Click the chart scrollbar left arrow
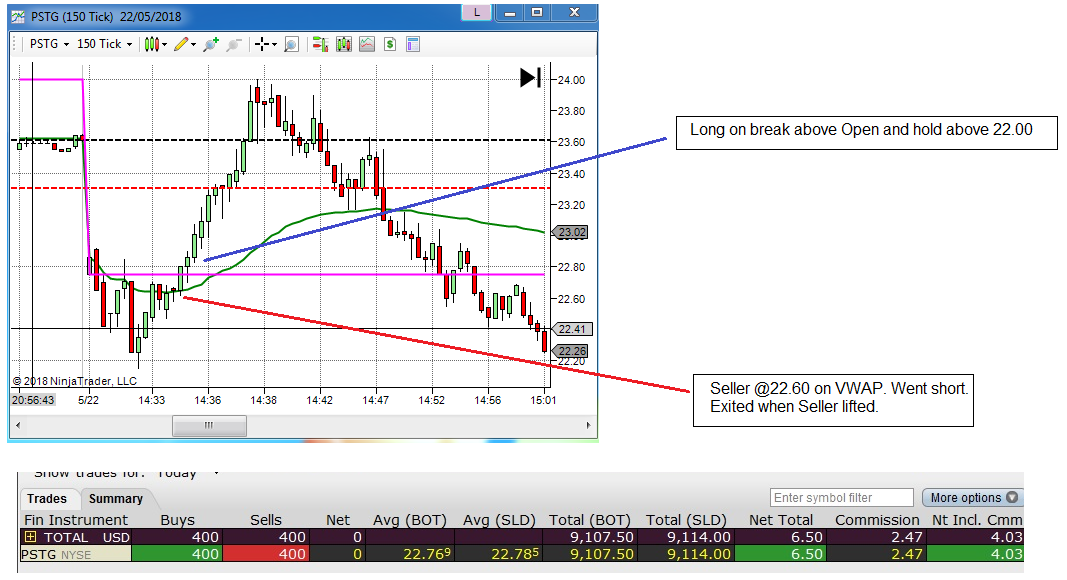 coord(18,425)
